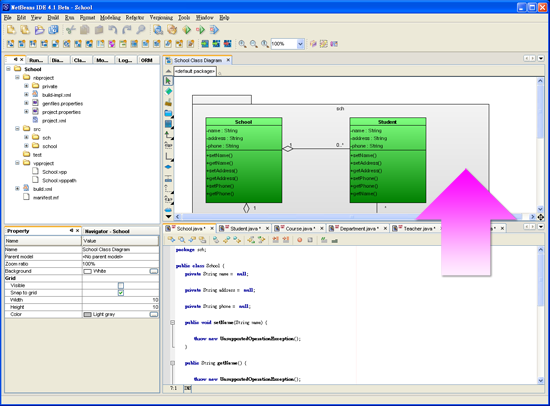
Task: Switch to Navigator - School tab
Action: point(107,232)
